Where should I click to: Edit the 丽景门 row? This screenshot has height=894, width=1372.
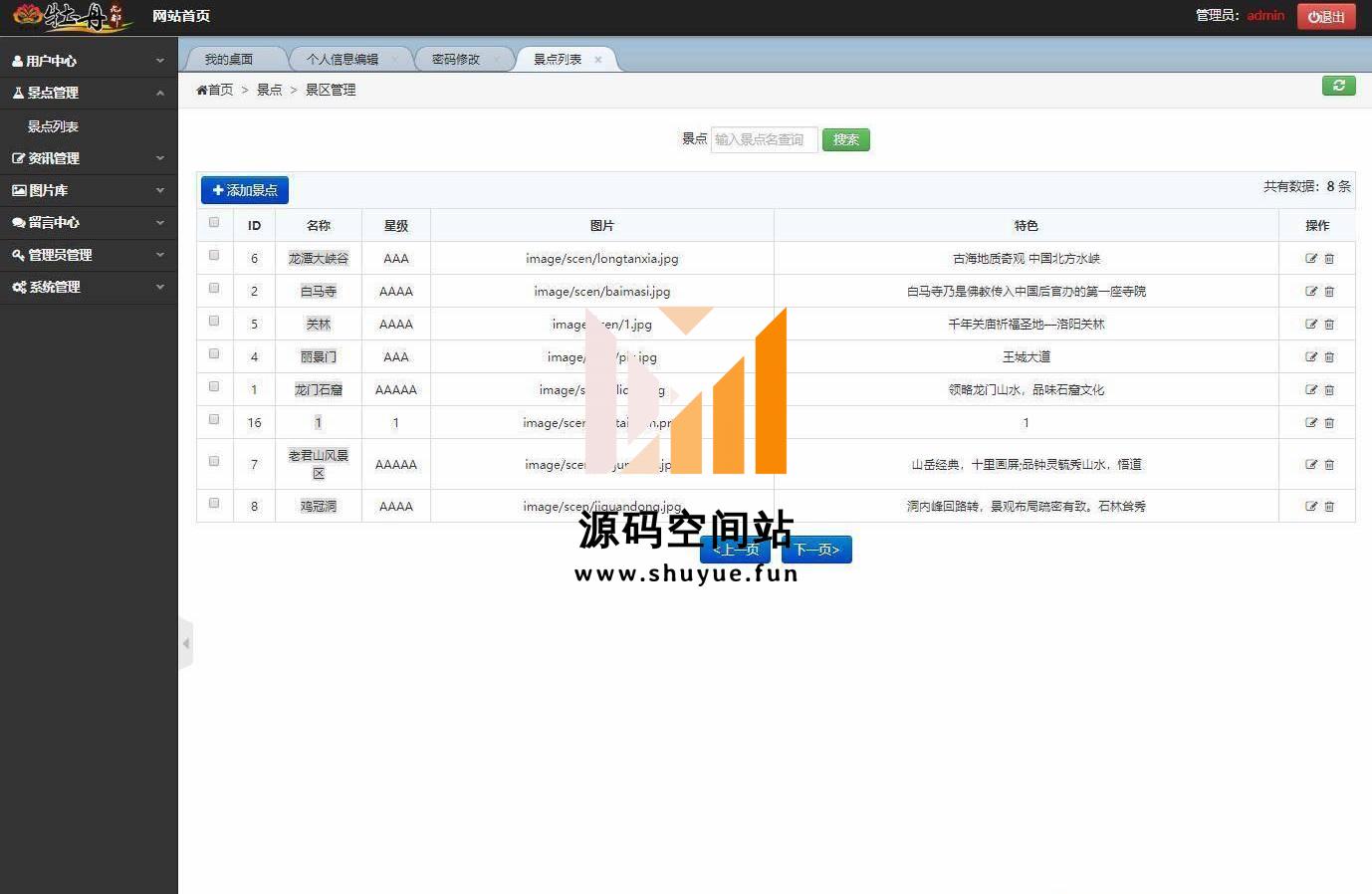point(1311,356)
